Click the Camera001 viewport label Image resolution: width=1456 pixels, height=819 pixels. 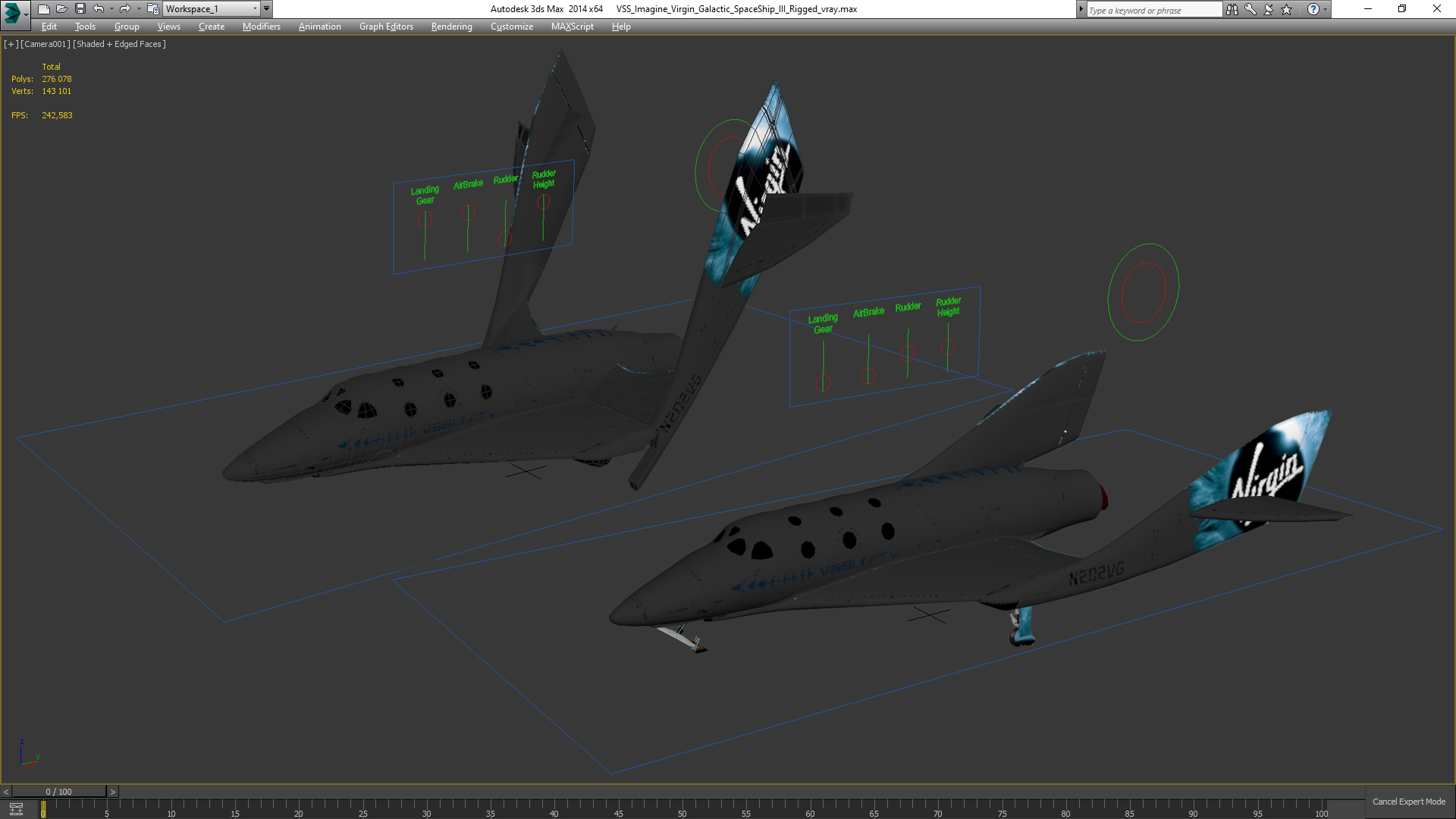click(x=45, y=44)
